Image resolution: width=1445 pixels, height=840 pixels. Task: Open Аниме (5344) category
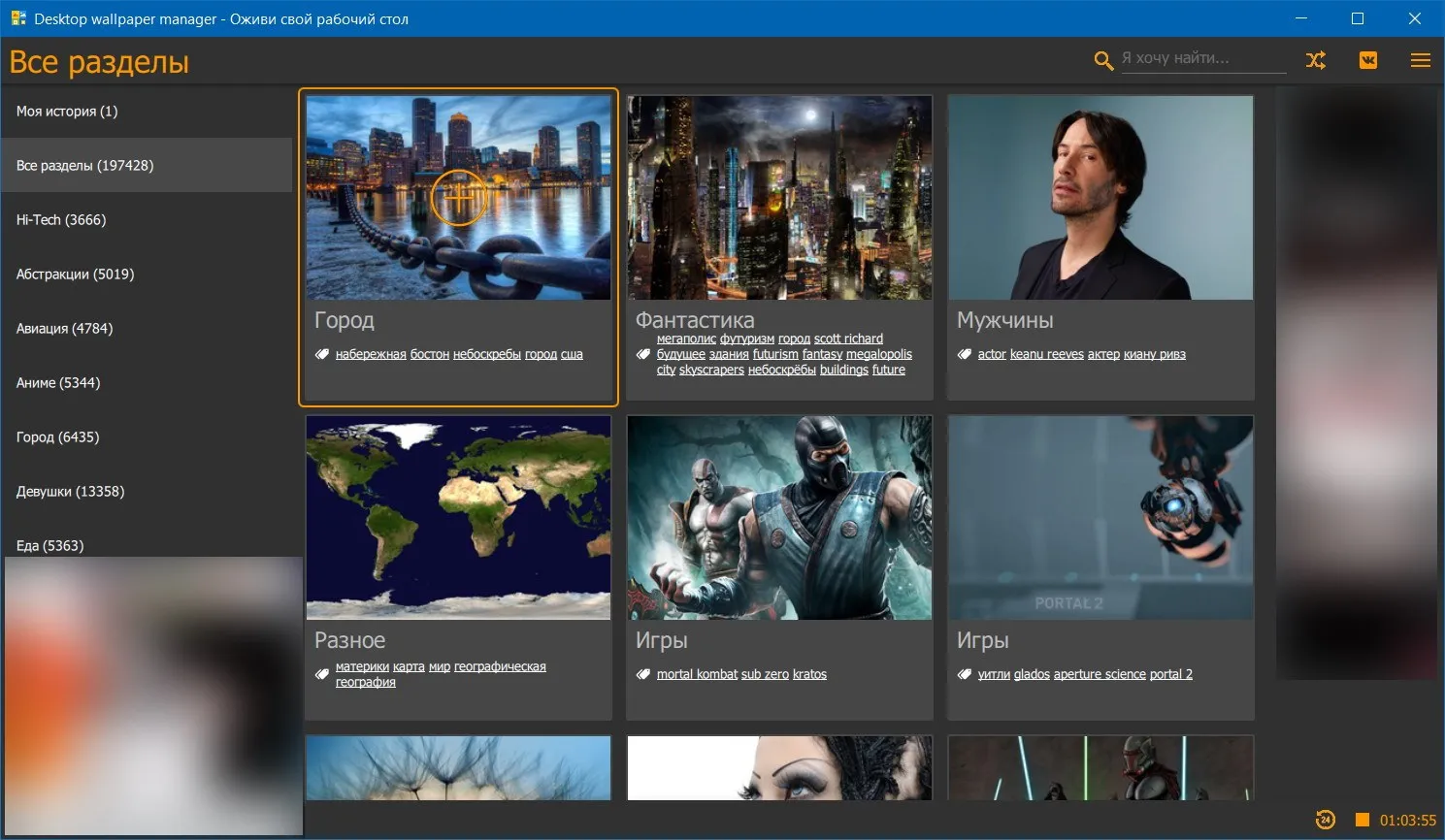point(147,382)
